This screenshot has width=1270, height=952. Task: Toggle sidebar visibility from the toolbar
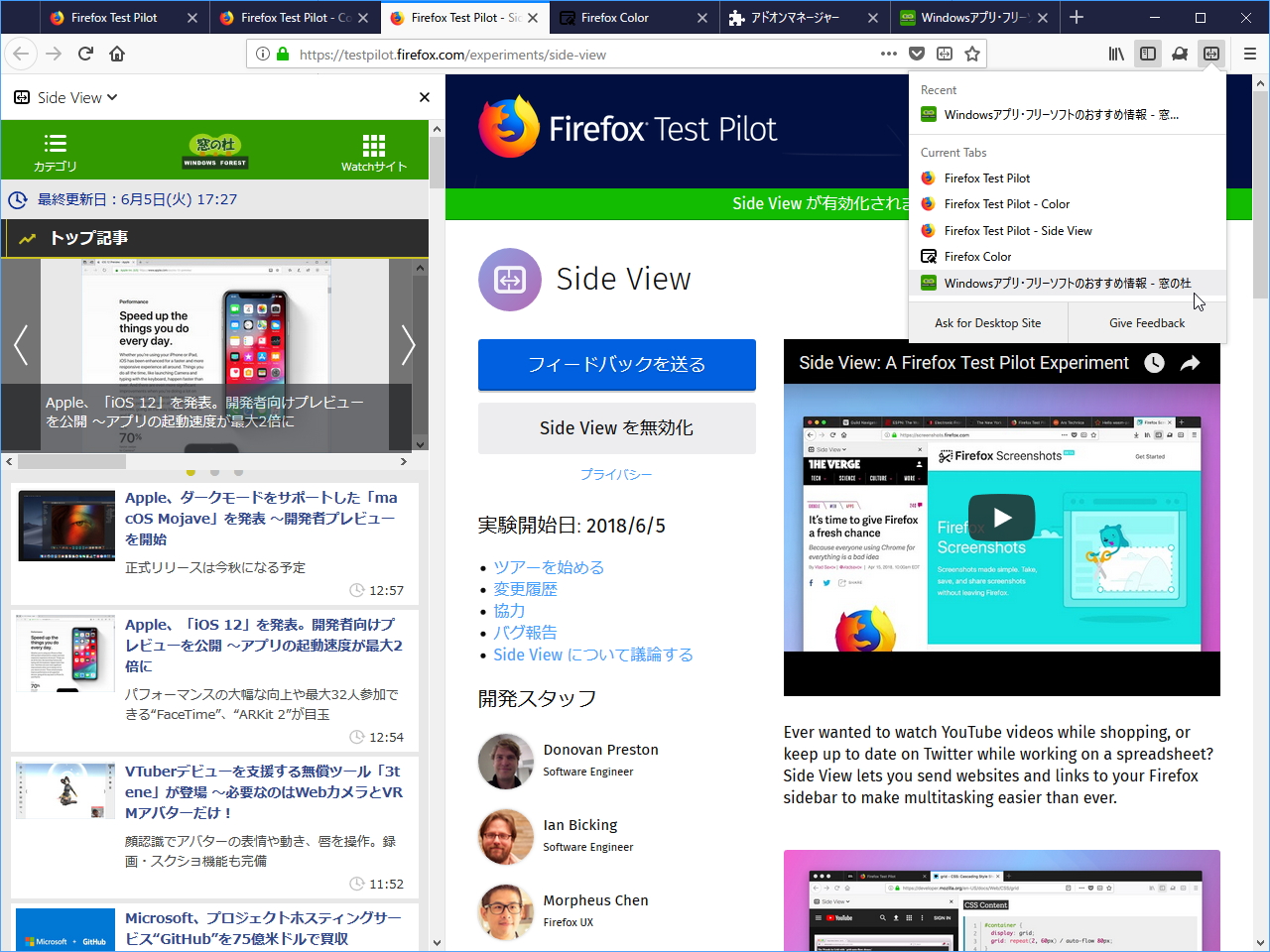[1148, 54]
